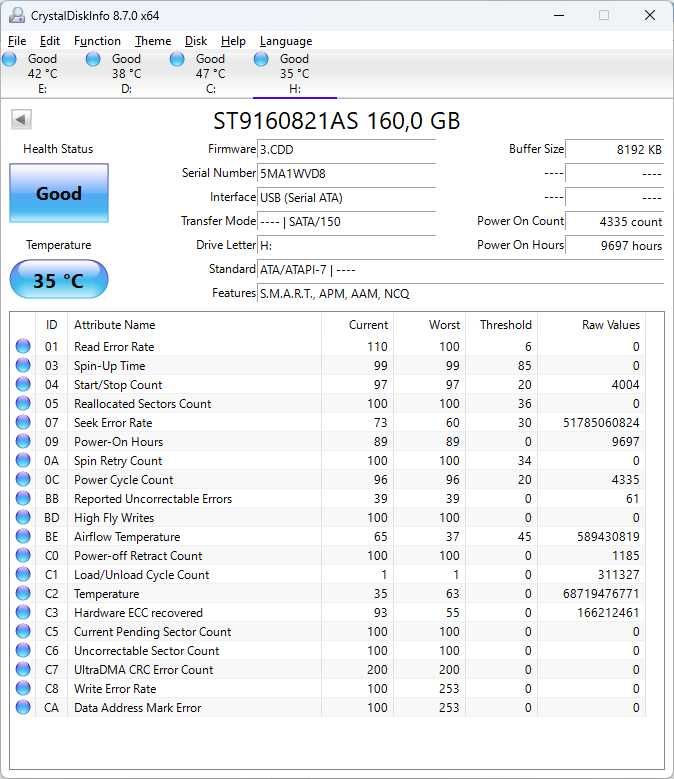Open the Language menu
The height and width of the screenshot is (779, 674).
(286, 41)
